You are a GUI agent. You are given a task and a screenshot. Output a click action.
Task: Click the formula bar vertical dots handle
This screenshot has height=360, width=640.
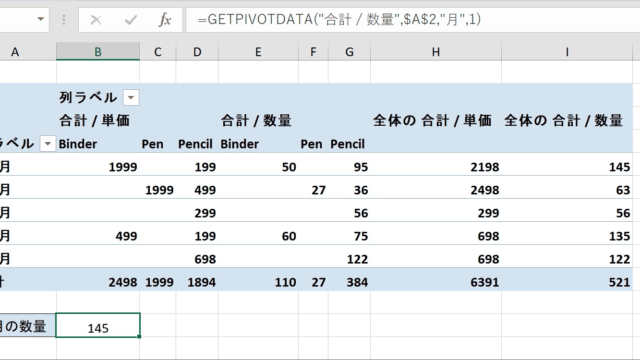tap(64, 20)
